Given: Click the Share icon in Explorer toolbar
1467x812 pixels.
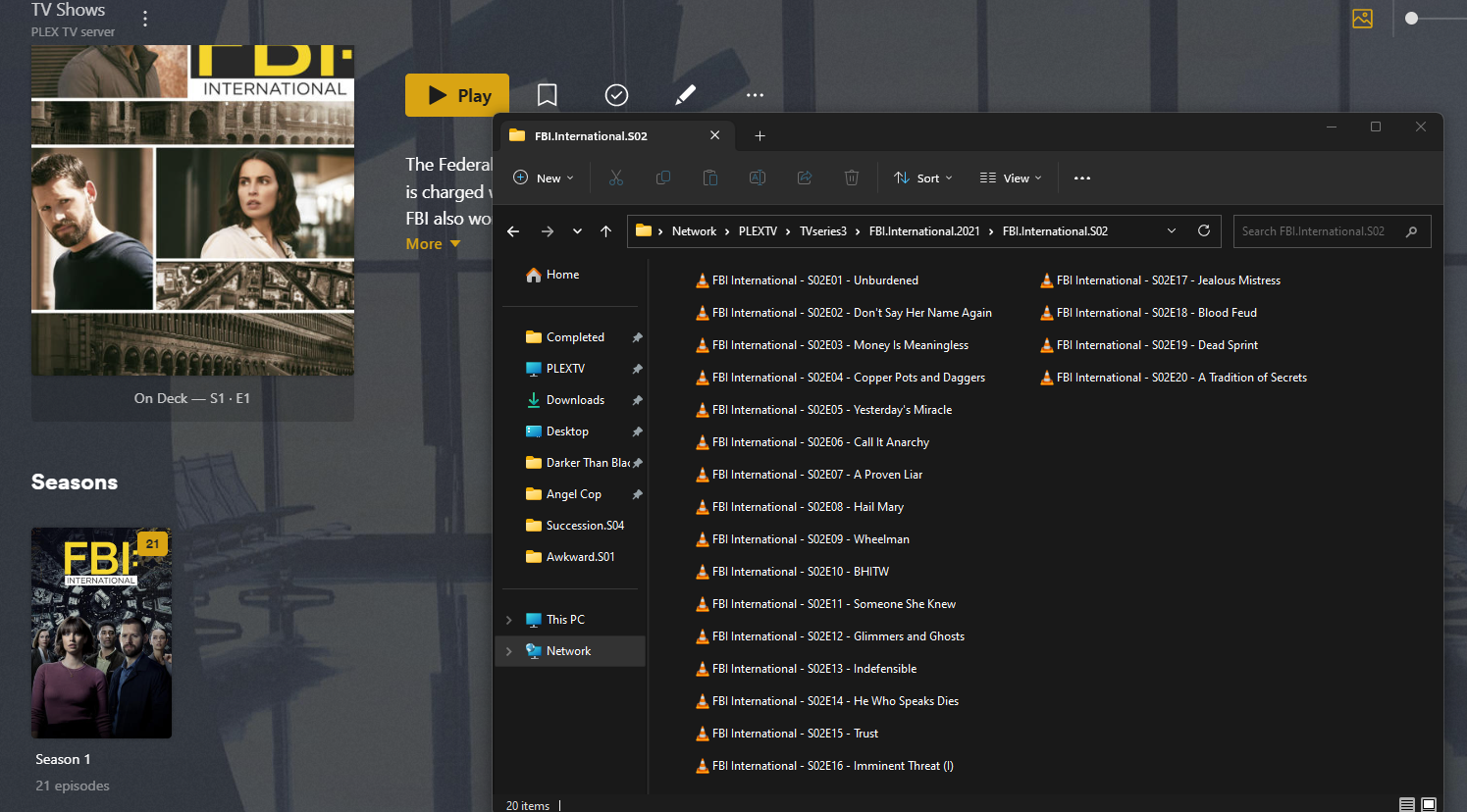Looking at the screenshot, I should point(805,178).
